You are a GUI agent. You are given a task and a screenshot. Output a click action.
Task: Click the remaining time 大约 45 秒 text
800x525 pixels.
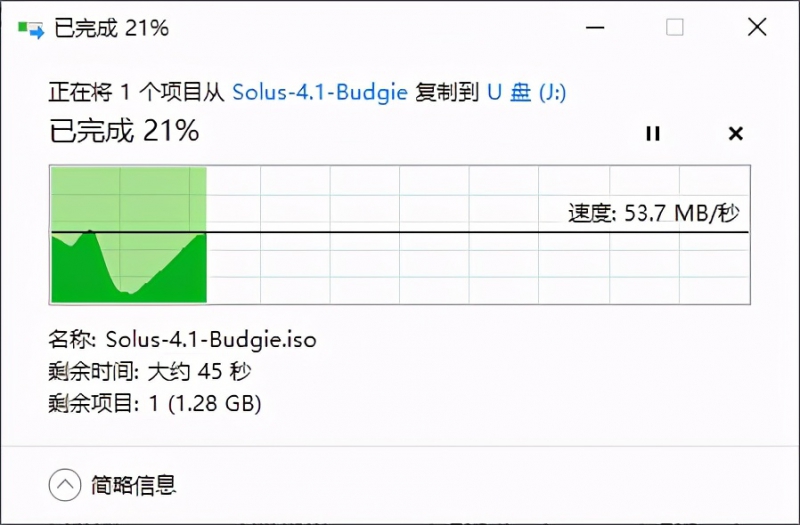[199, 371]
